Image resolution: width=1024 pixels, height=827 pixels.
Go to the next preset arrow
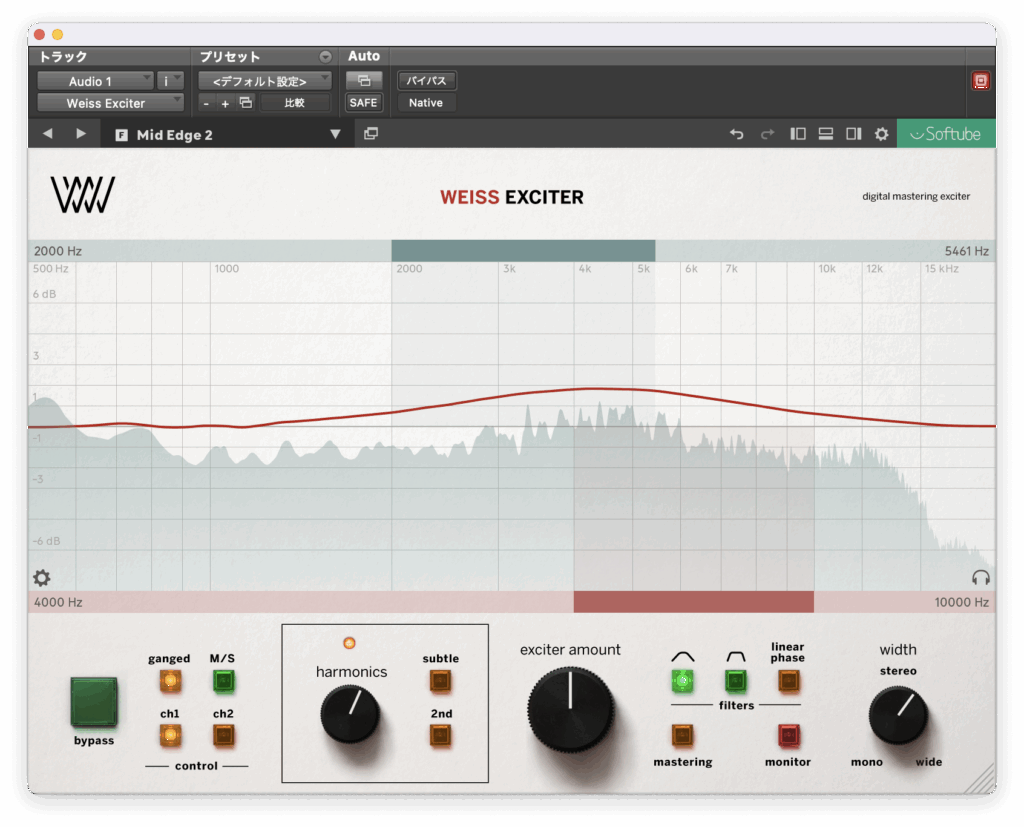point(81,134)
